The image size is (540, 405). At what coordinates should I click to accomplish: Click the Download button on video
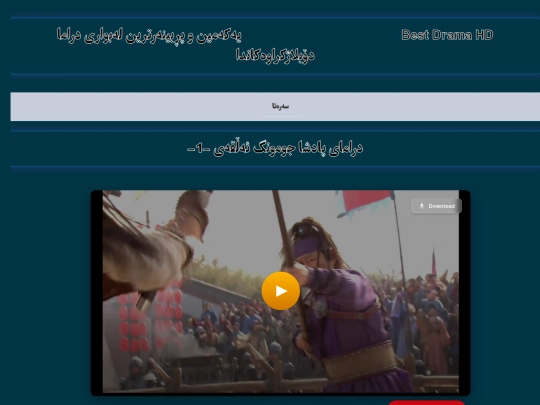(436, 206)
